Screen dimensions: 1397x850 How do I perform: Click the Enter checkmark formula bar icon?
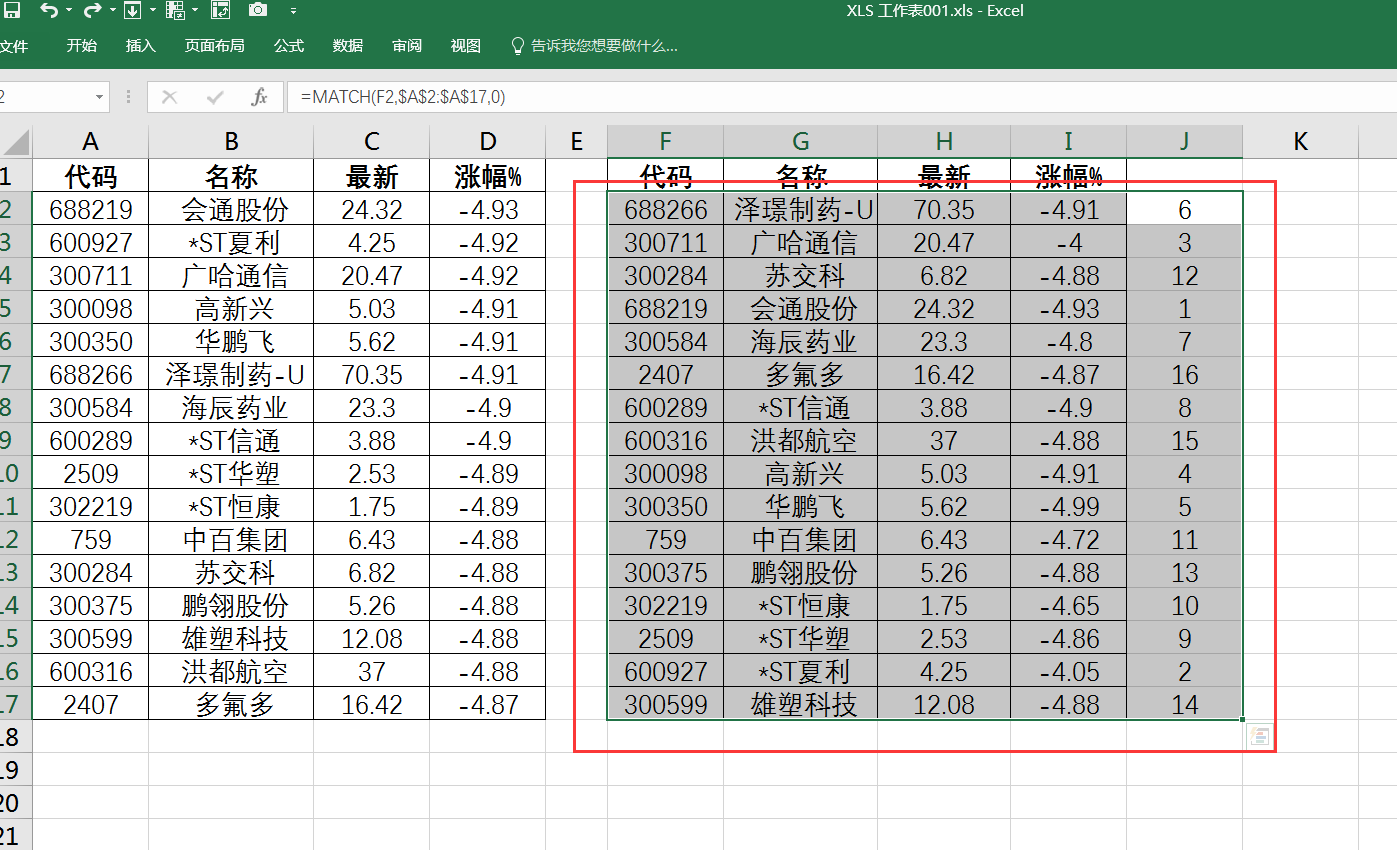pyautogui.click(x=214, y=97)
